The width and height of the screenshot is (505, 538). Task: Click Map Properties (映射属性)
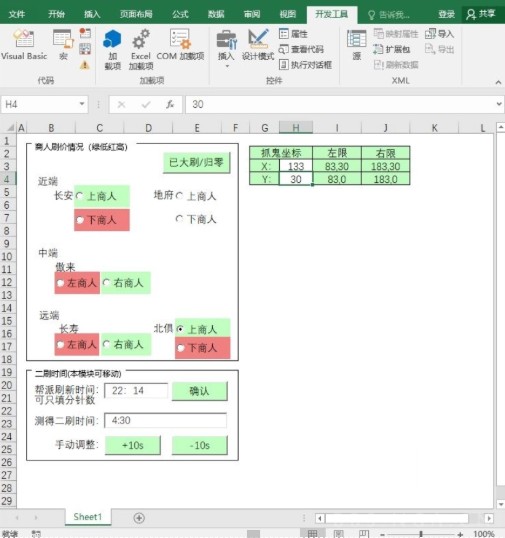396,34
